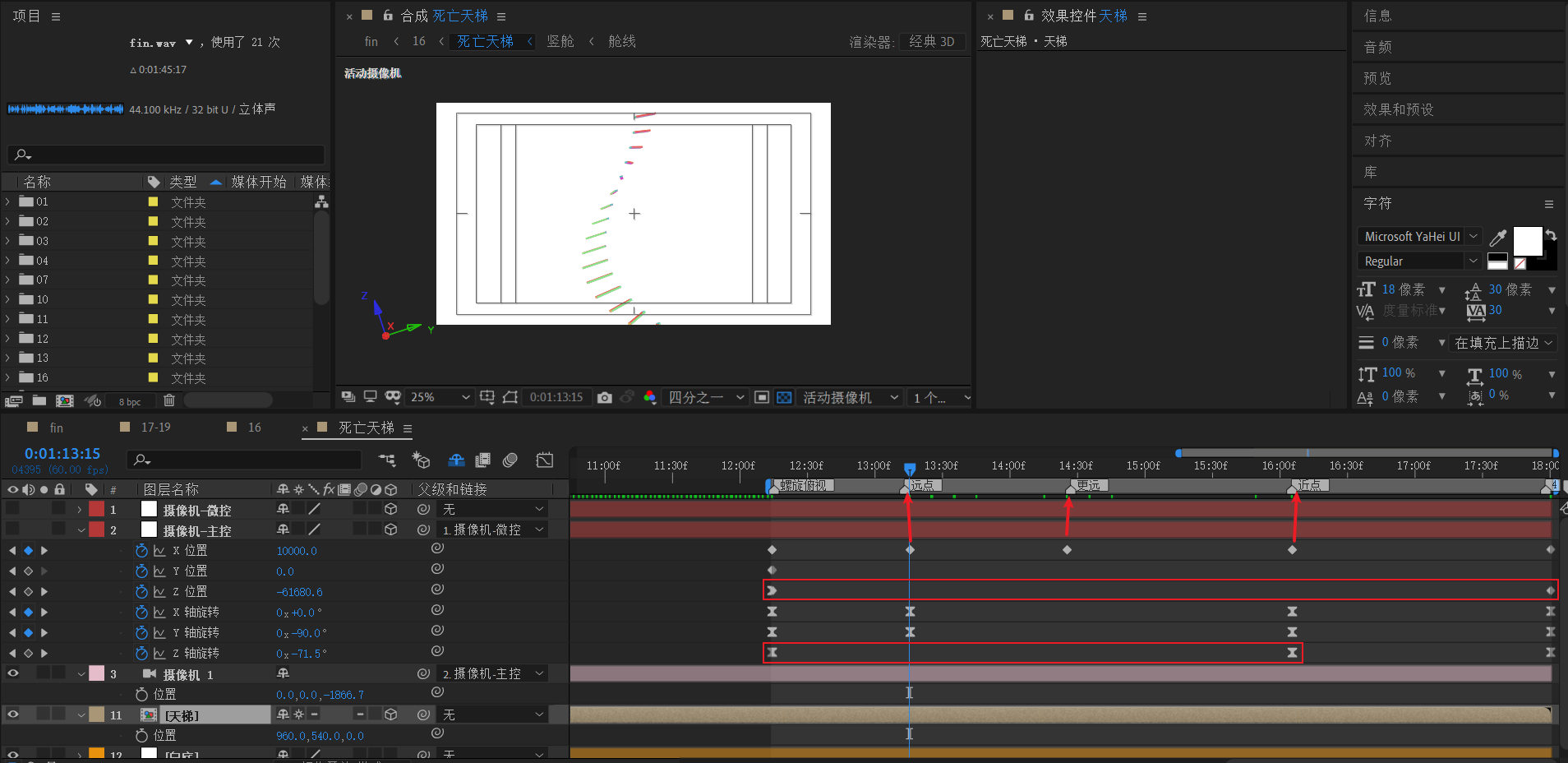This screenshot has height=763, width=1568.
Task: Collapse layer 2 摄像机-主控 properties
Action: coord(81,530)
